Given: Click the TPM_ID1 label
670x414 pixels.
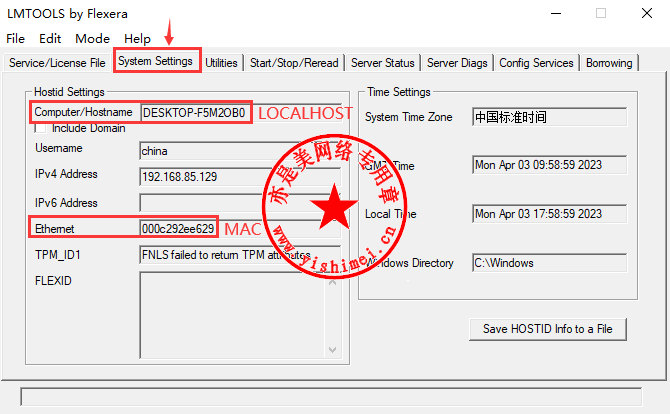Looking at the screenshot, I should tap(58, 255).
